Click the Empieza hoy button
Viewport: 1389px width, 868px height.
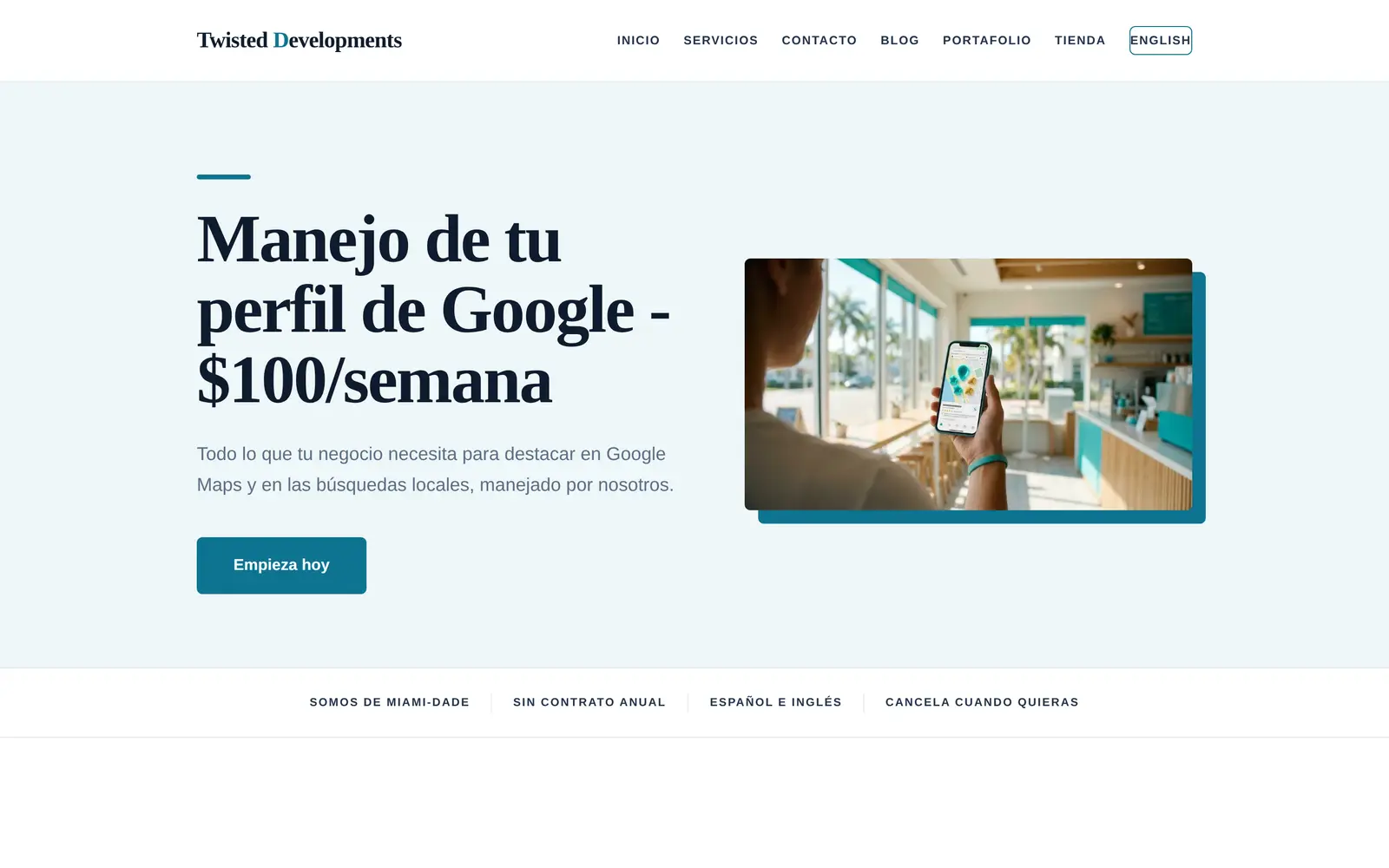pos(281,565)
